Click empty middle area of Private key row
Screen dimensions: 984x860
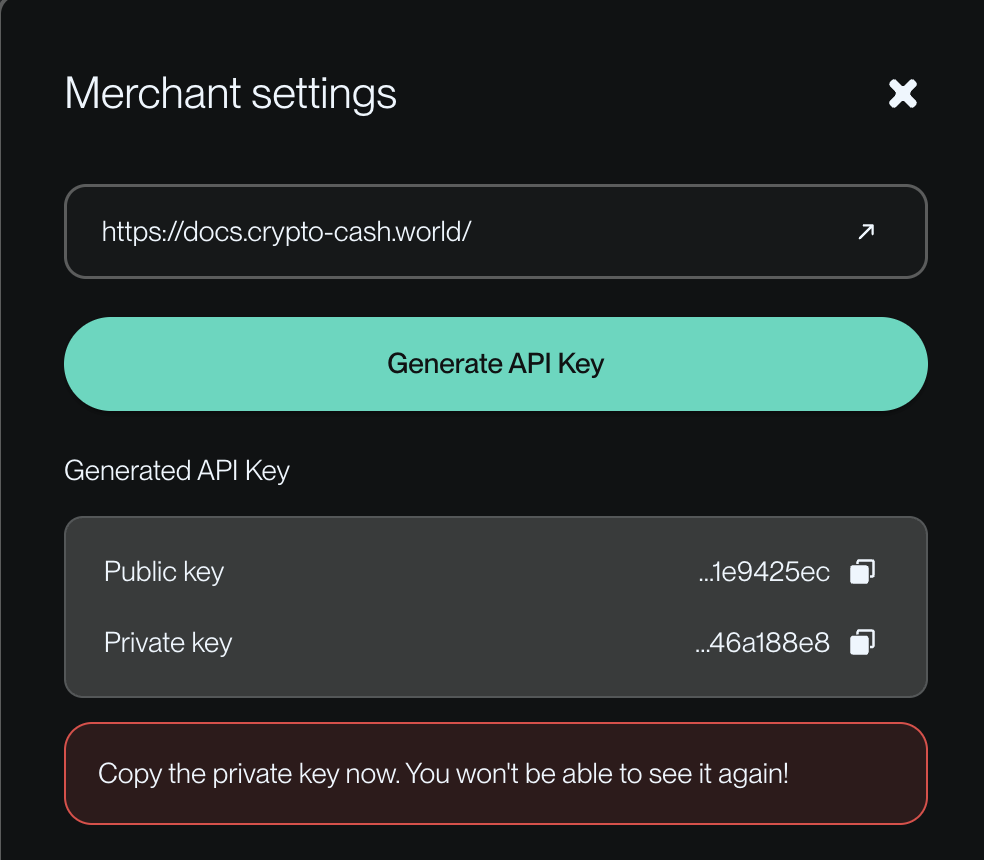450,642
